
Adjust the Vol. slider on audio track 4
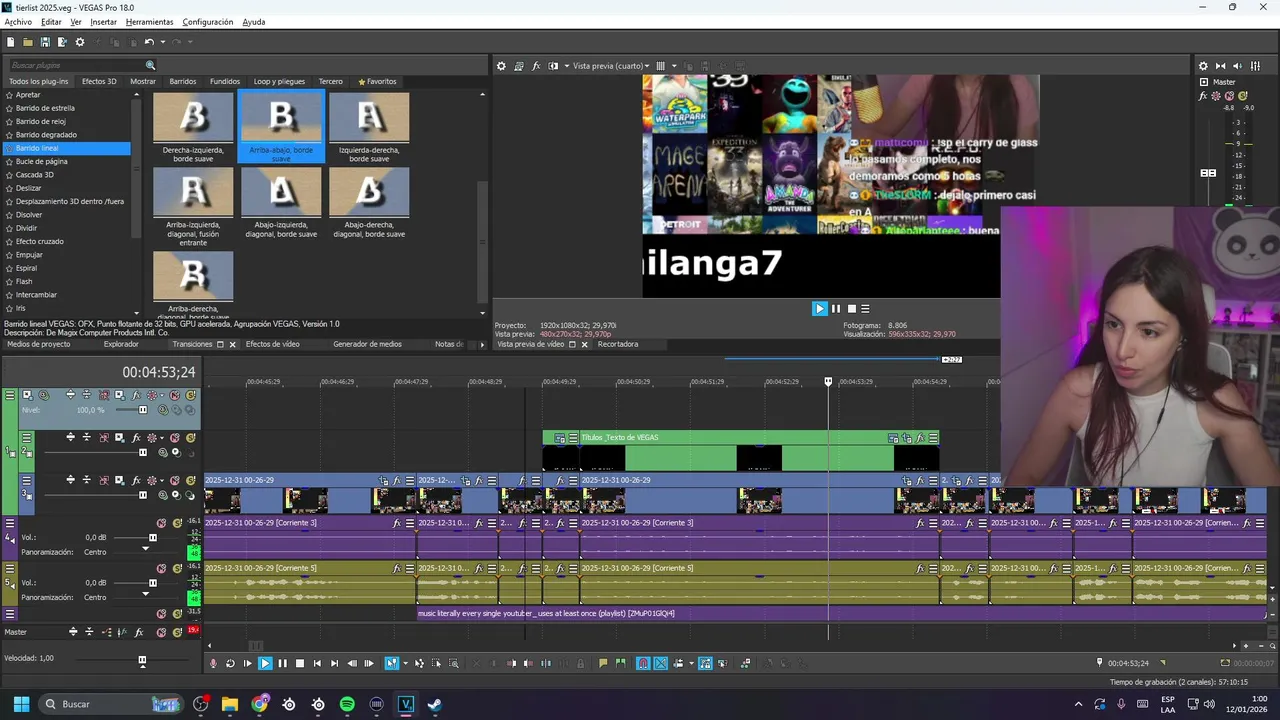152,537
